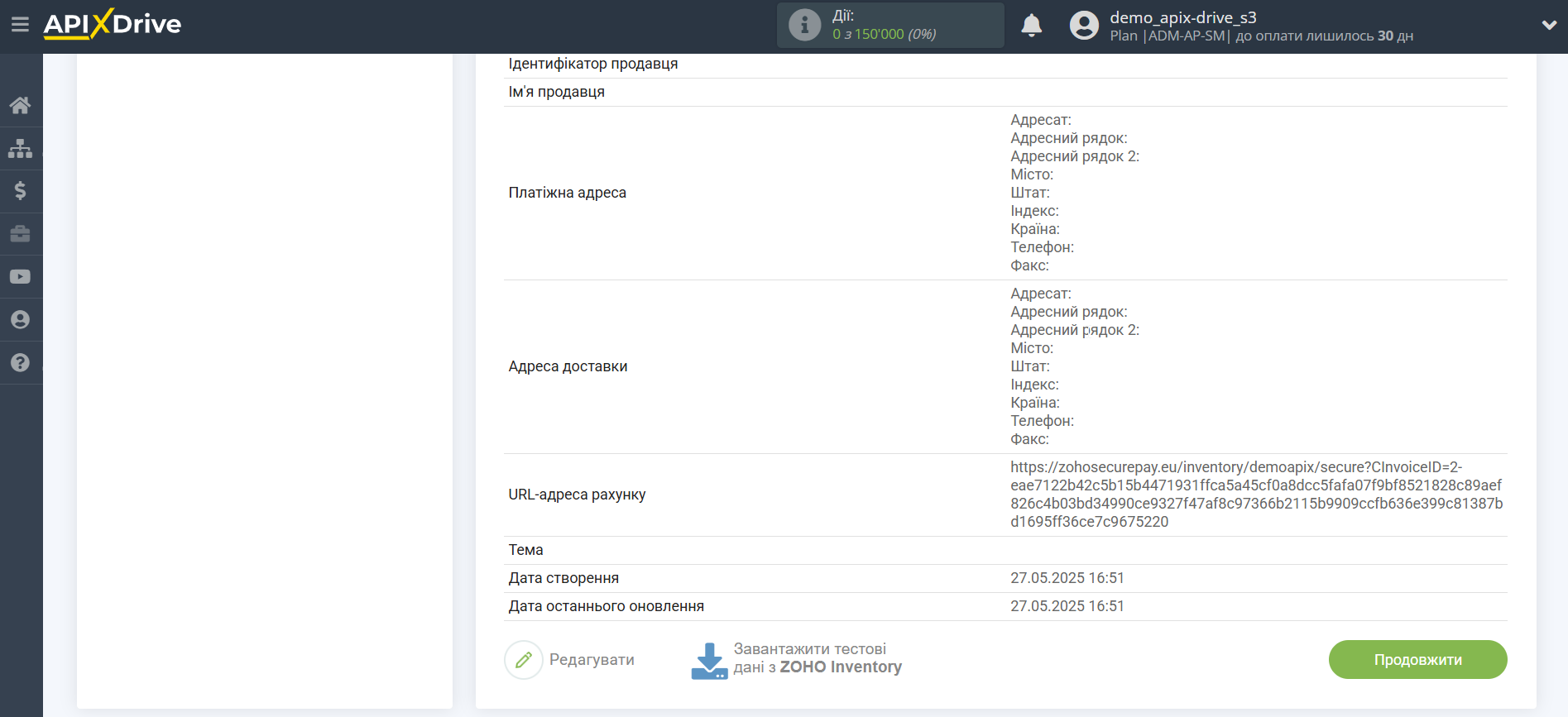Open the user profile sidebar icon

coord(21,320)
